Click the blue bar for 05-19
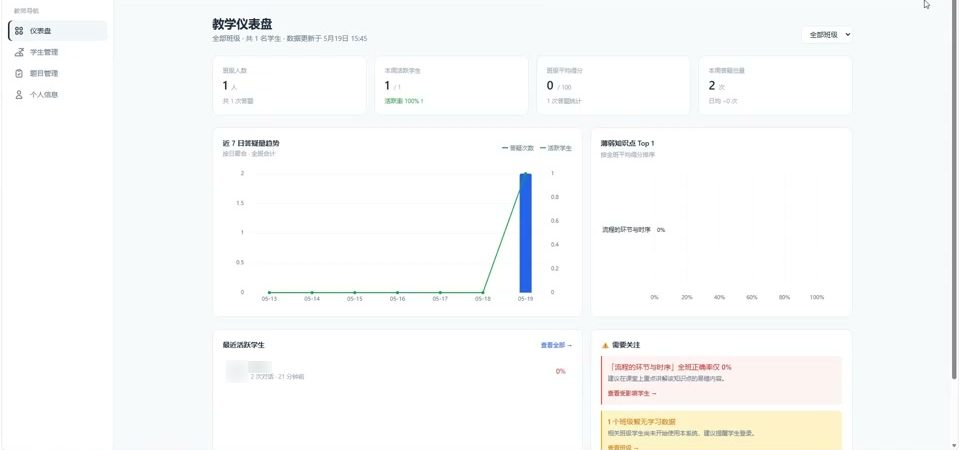Viewport: 960px width, 450px height. tap(525, 233)
